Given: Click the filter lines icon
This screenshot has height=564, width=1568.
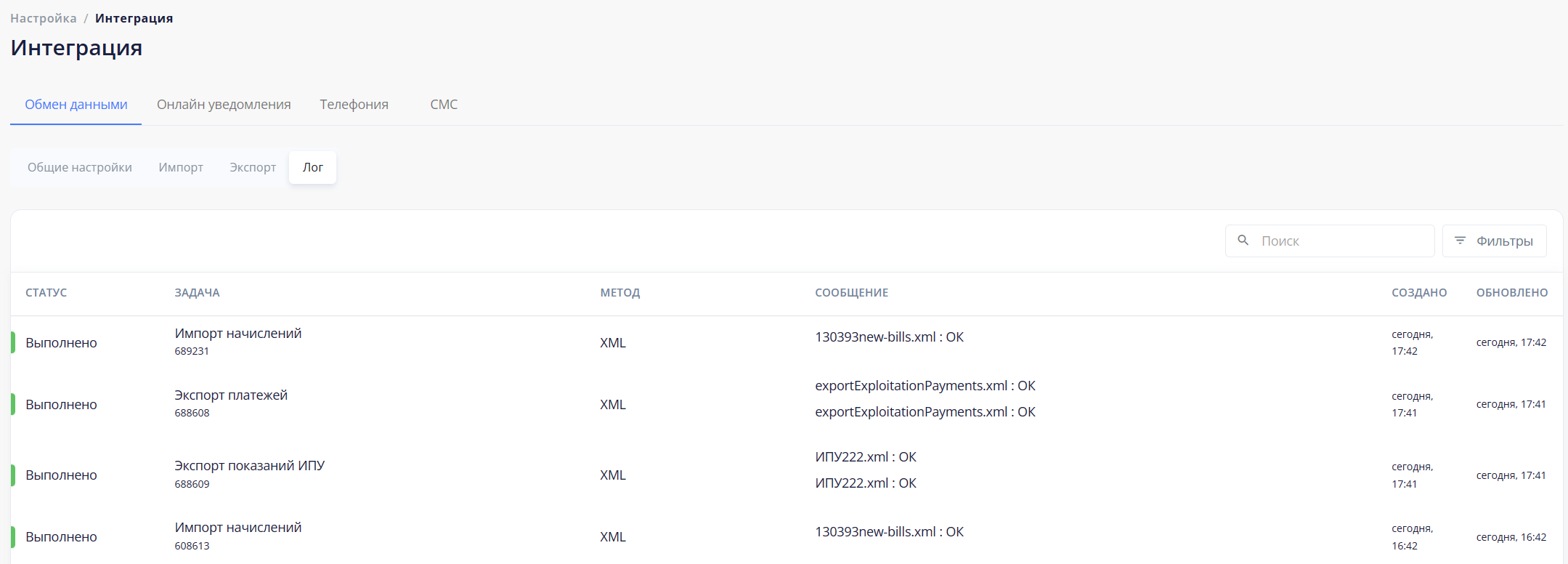Looking at the screenshot, I should coord(1460,240).
